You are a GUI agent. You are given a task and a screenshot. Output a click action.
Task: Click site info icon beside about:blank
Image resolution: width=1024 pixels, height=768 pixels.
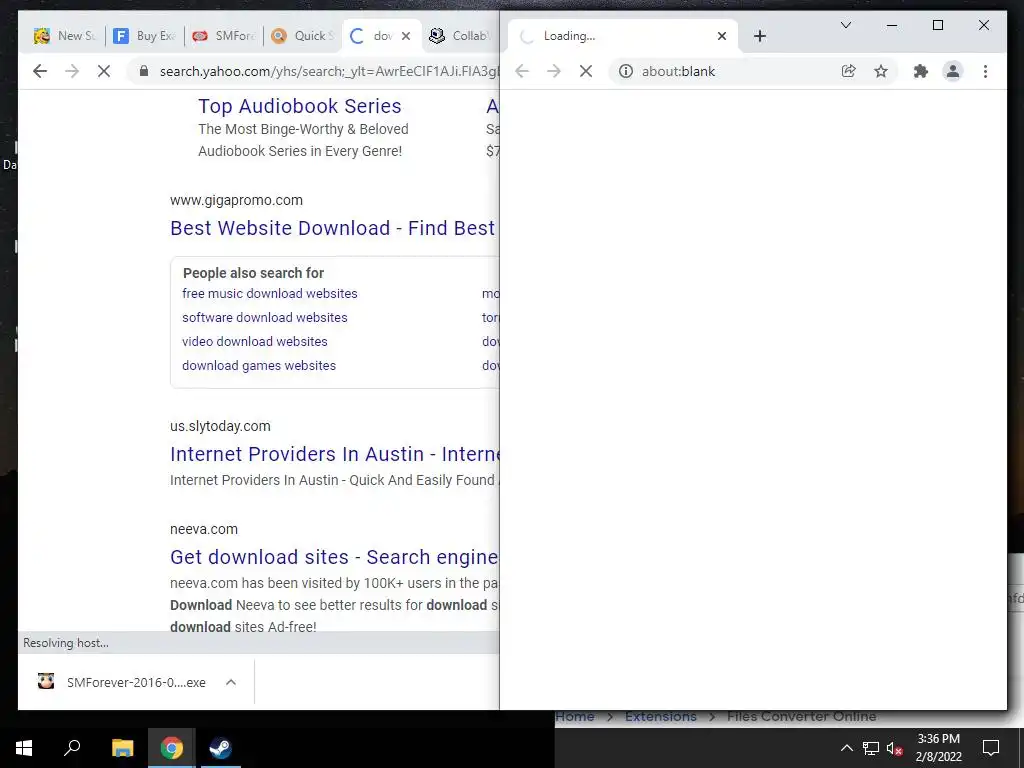pos(626,71)
